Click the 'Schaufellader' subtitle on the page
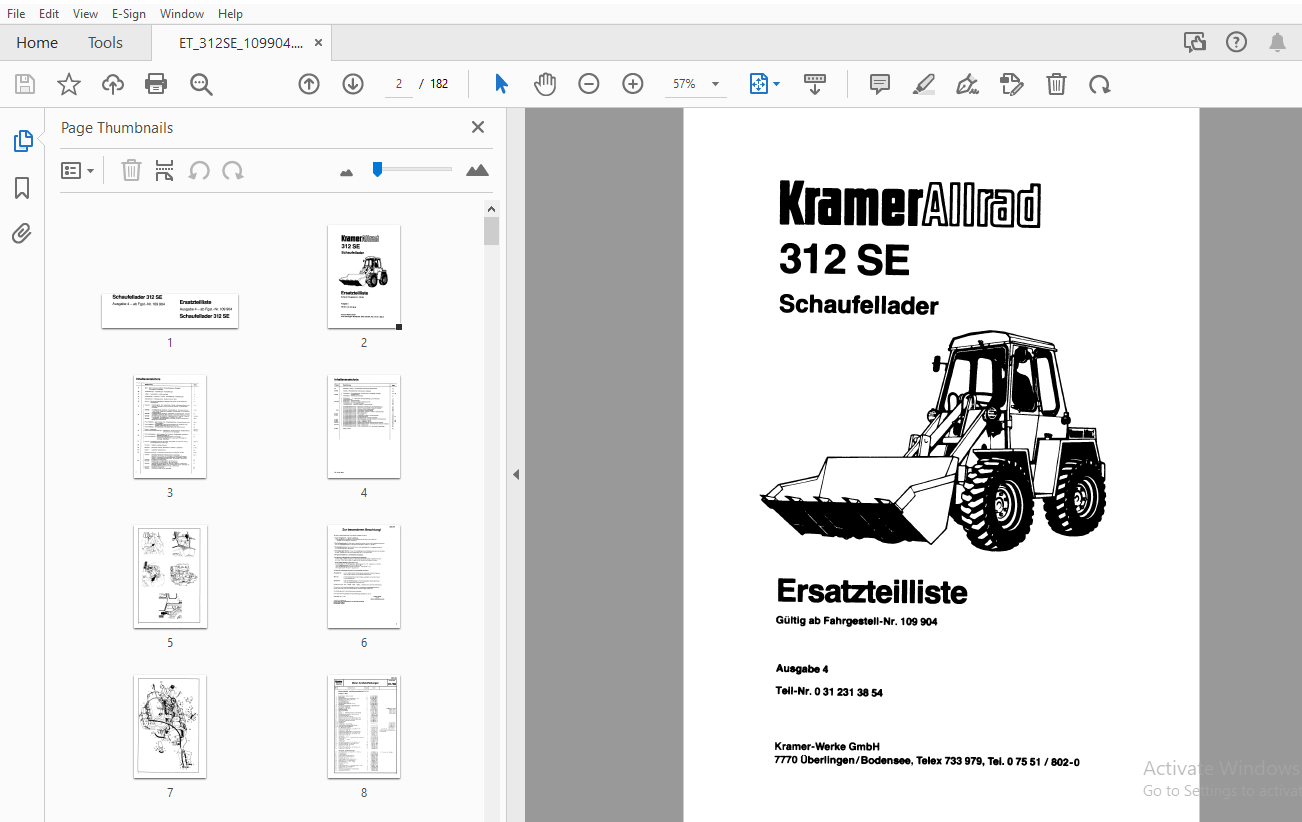Viewport: 1302px width, 822px height. (859, 305)
